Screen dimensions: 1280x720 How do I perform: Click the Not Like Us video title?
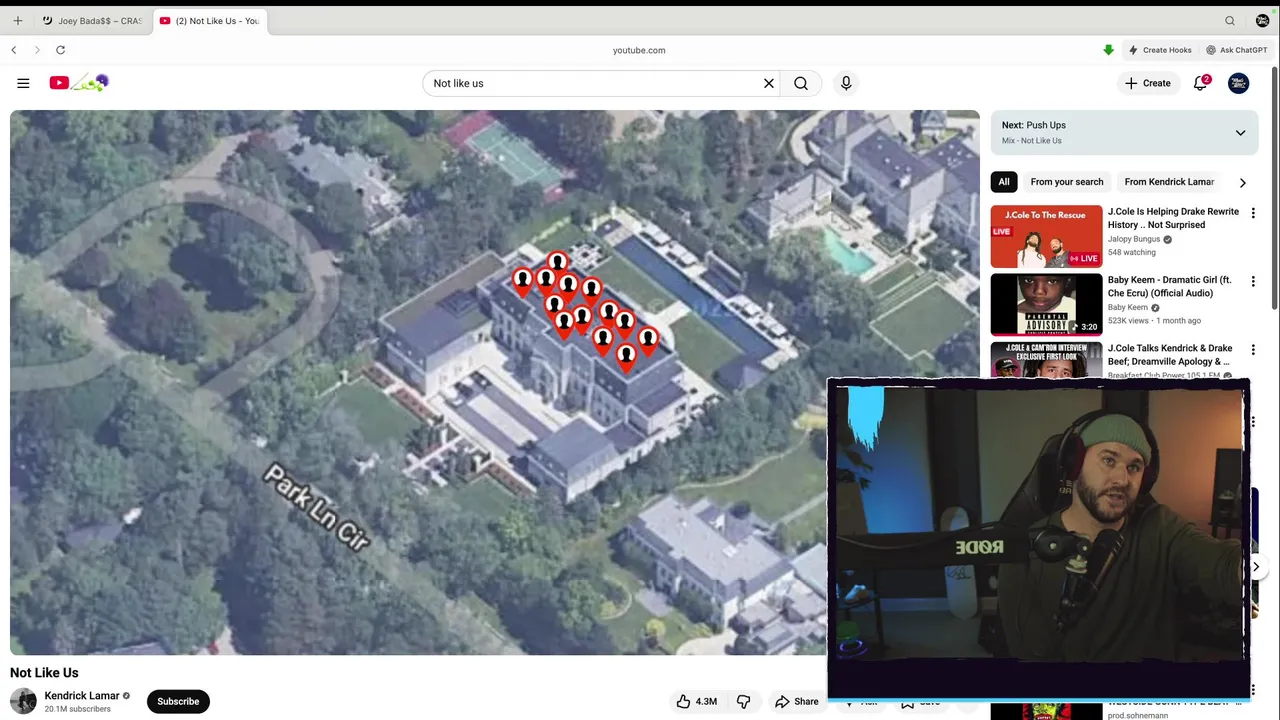[44, 673]
